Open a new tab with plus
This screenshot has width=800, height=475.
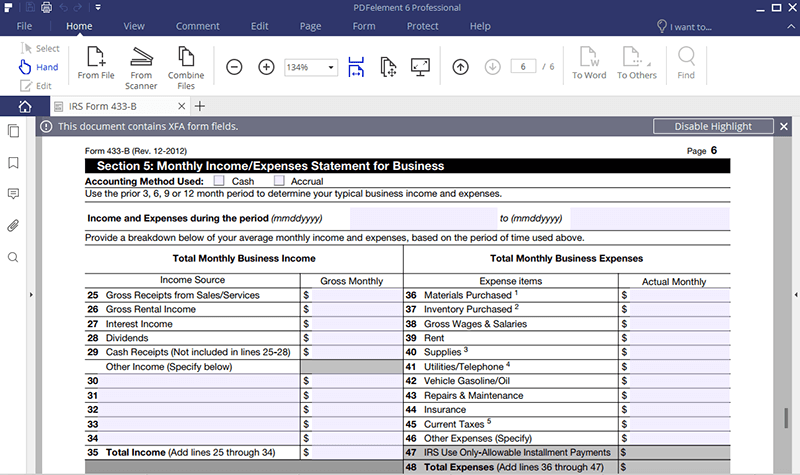(200, 106)
